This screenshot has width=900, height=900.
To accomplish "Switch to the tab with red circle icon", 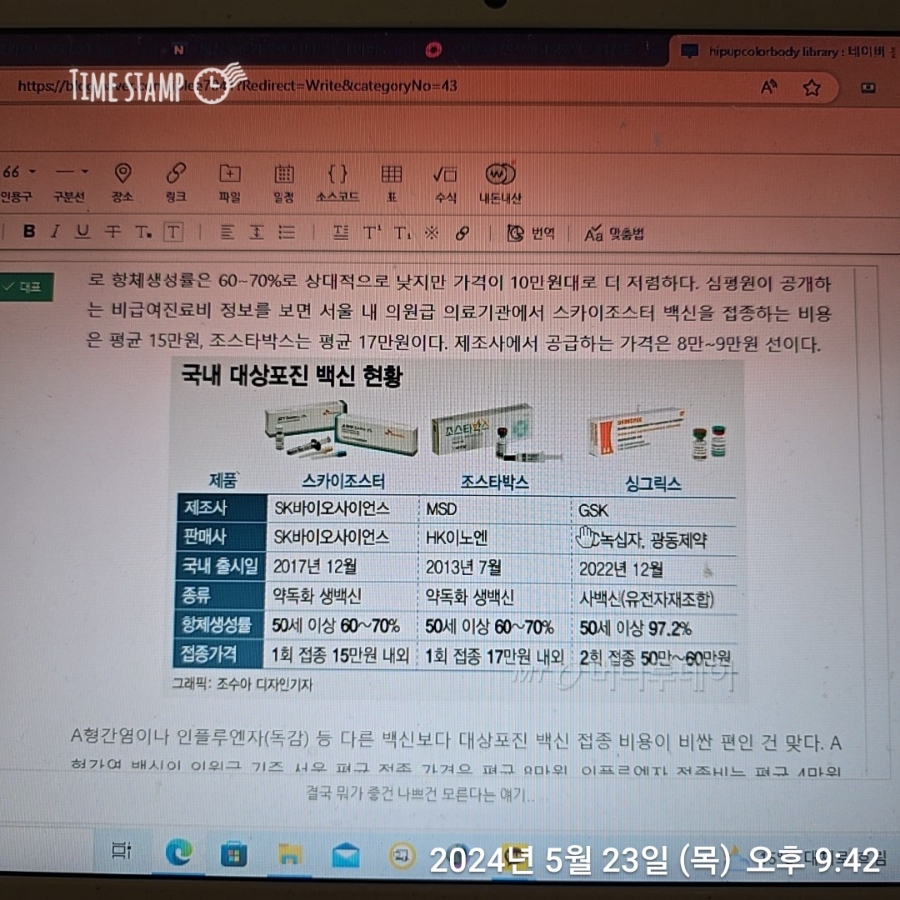I will coord(433,51).
